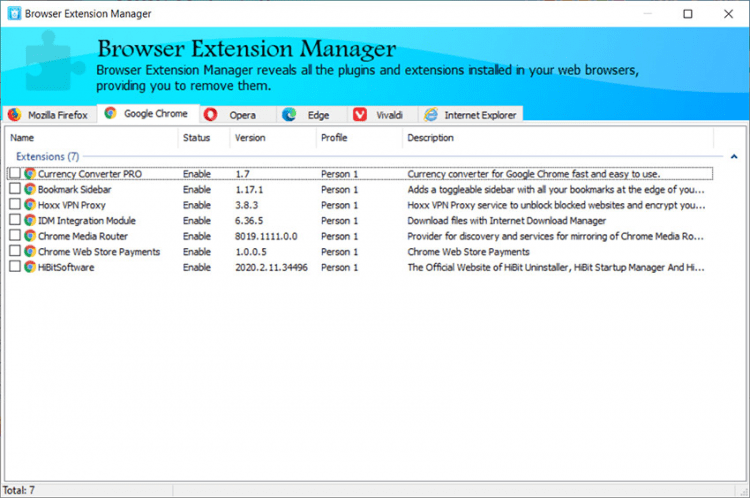Image resolution: width=750 pixels, height=498 pixels.
Task: Click Chrome icon beside HiBitSoftware entry
Action: point(30,267)
